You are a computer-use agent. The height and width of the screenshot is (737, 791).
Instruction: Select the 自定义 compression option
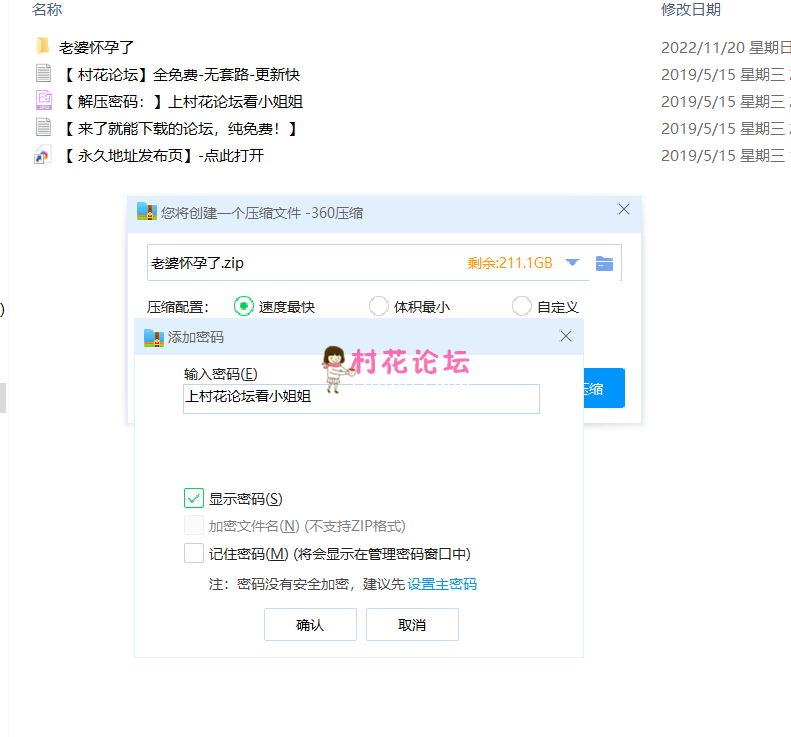tap(521, 307)
